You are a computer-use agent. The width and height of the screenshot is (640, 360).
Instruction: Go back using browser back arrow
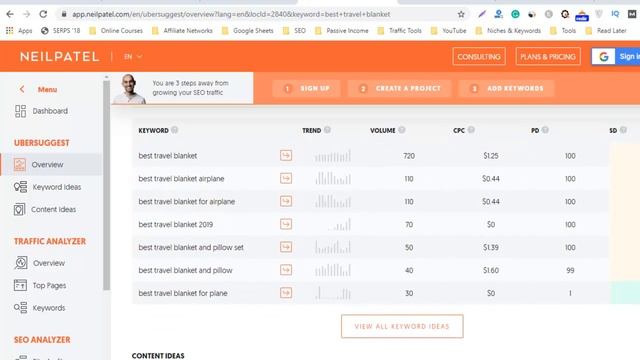10,14
